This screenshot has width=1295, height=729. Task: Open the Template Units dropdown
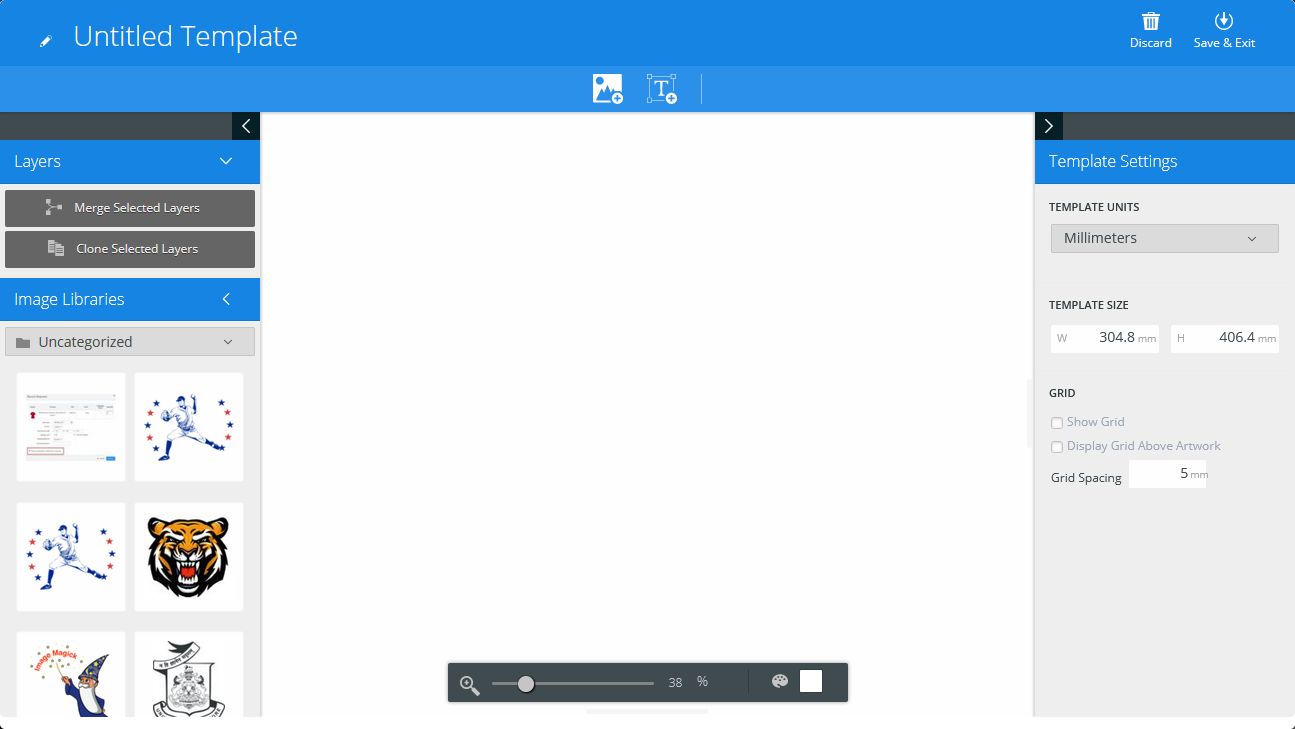point(1164,238)
